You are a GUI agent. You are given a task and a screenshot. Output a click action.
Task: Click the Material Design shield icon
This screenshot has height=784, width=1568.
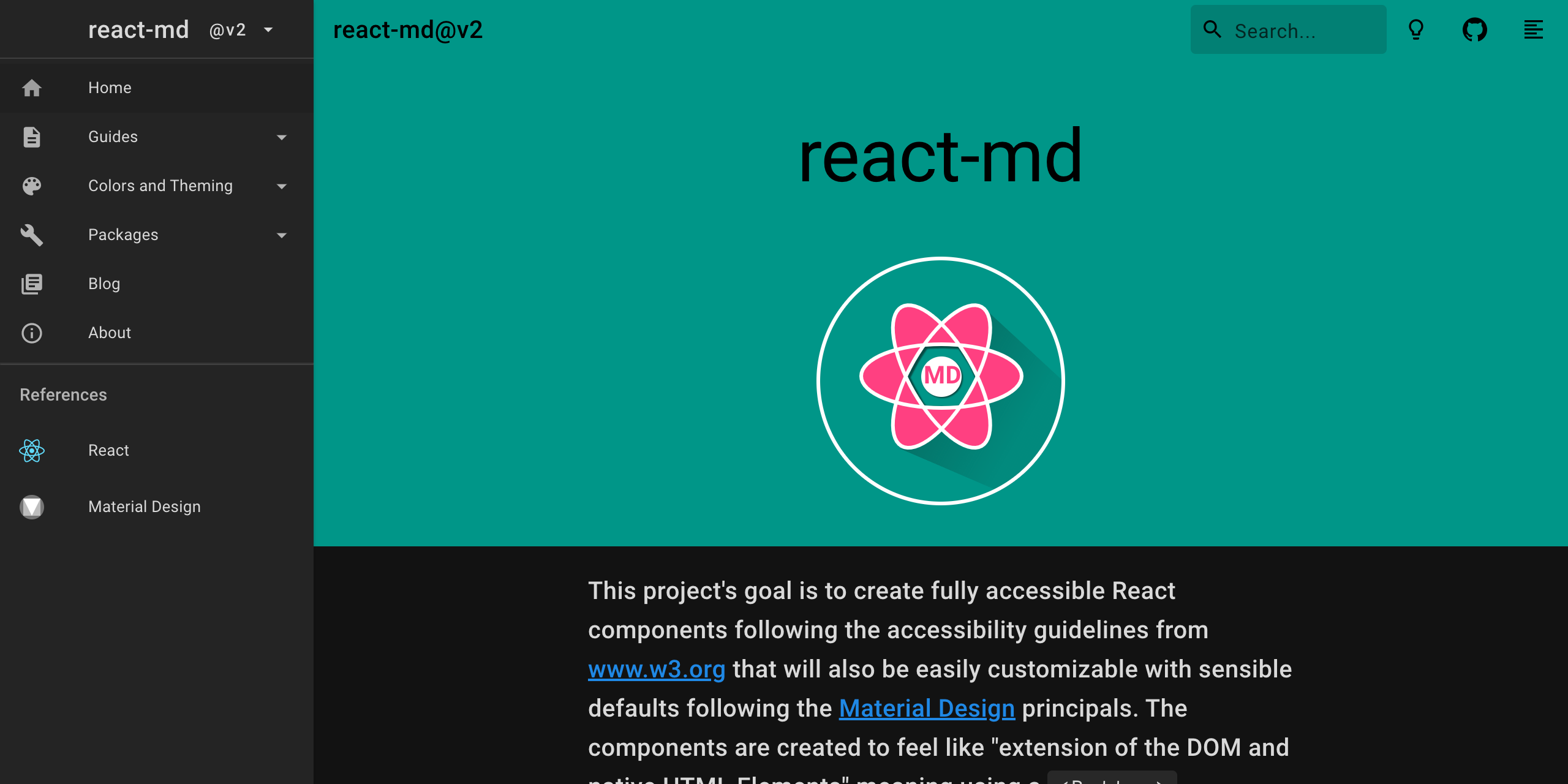[32, 506]
